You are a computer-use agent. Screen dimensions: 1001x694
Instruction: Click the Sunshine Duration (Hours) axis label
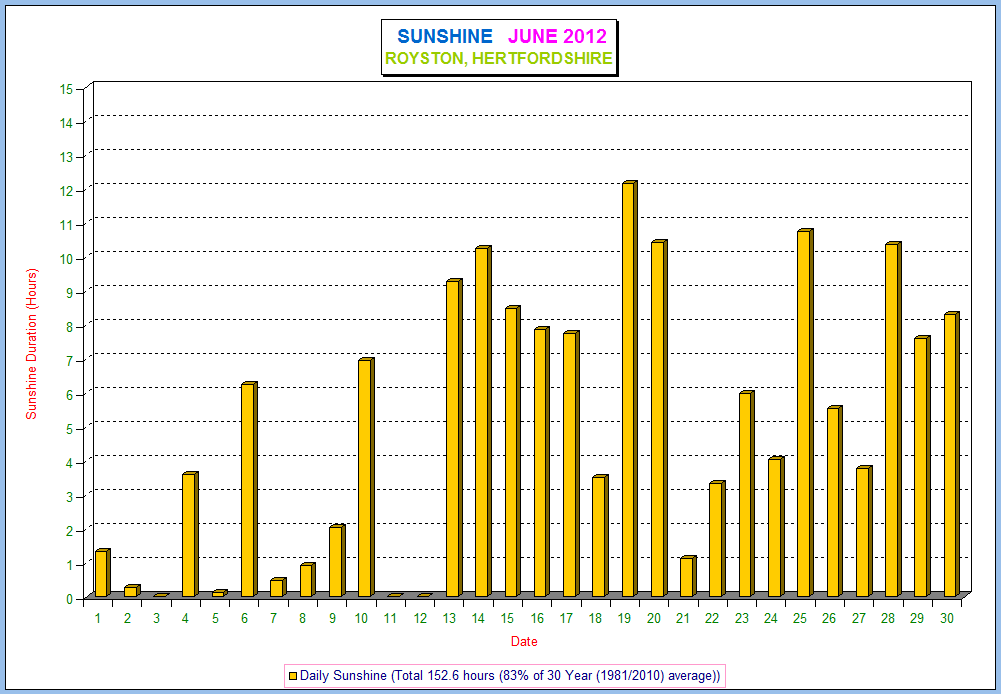click(32, 343)
